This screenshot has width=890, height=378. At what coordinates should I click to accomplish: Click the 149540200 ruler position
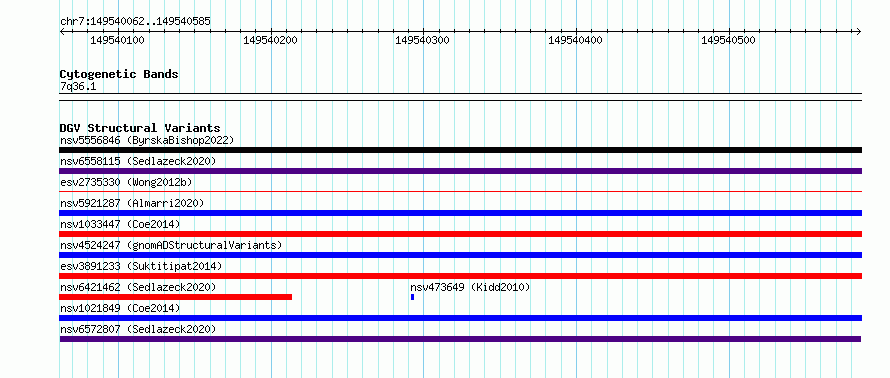click(270, 40)
